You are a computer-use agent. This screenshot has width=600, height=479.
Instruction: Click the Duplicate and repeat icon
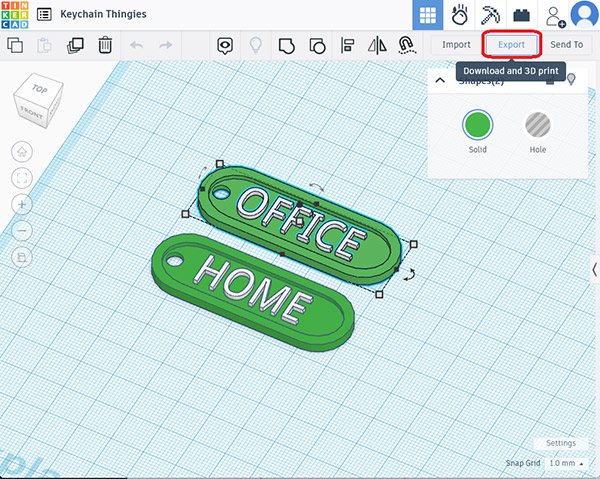pos(75,45)
